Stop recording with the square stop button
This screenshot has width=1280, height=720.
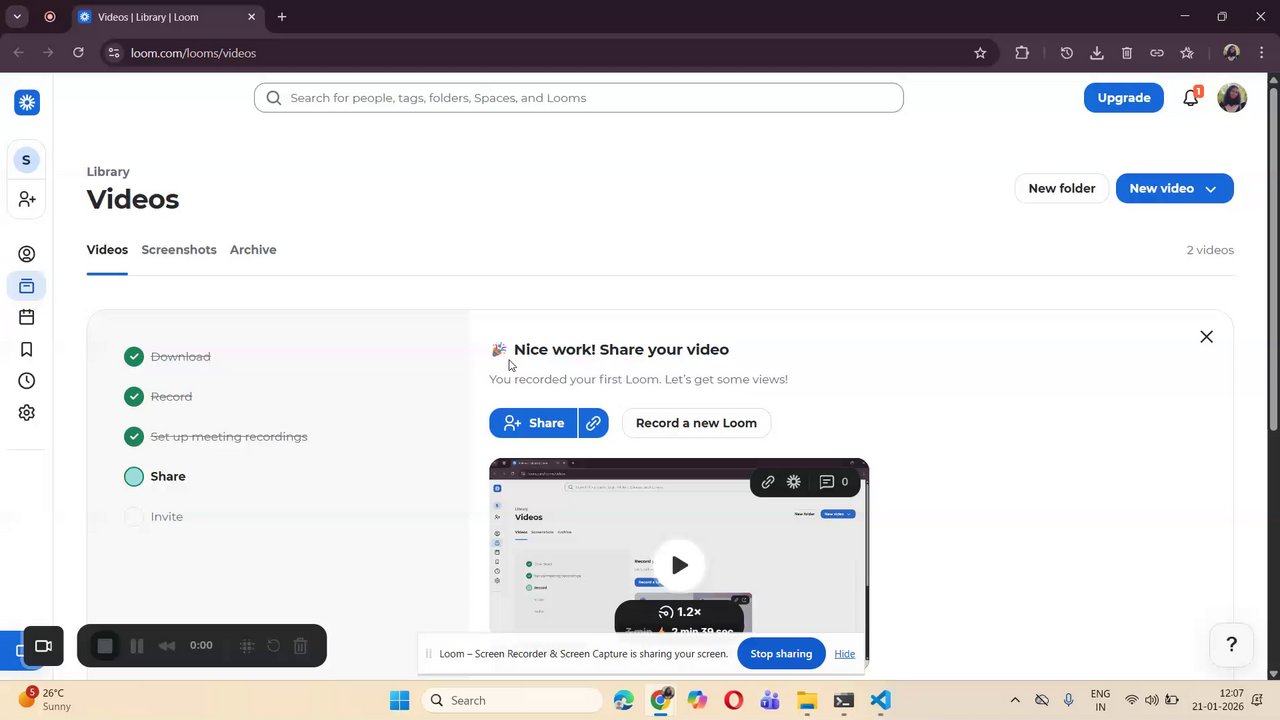click(105, 646)
